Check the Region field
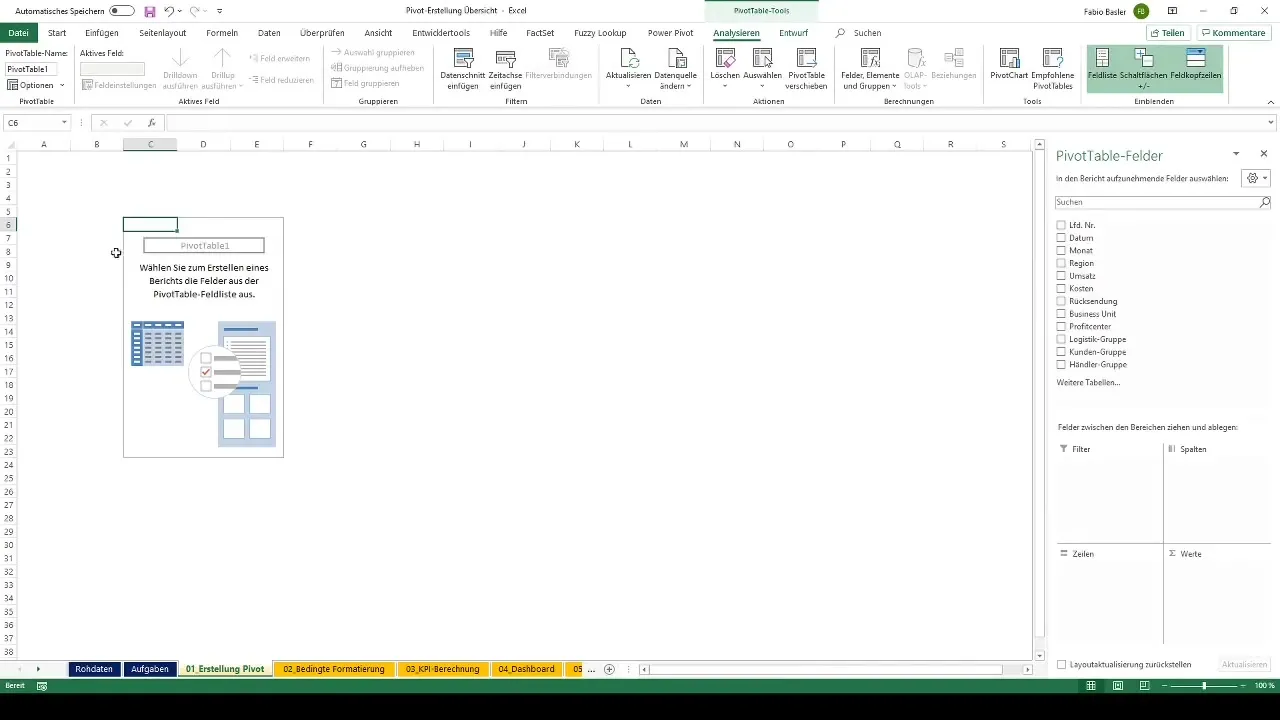Viewport: 1280px width, 720px height. (x=1061, y=263)
